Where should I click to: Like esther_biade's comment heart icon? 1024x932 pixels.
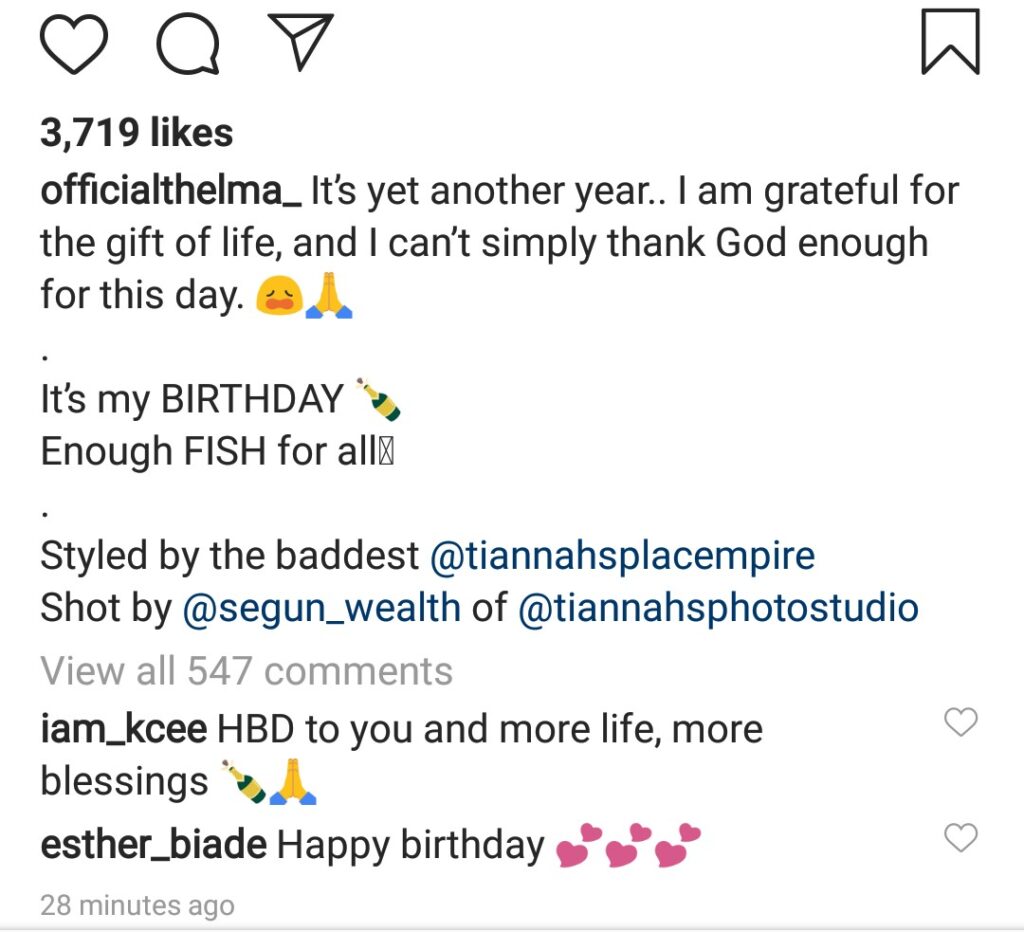click(961, 837)
